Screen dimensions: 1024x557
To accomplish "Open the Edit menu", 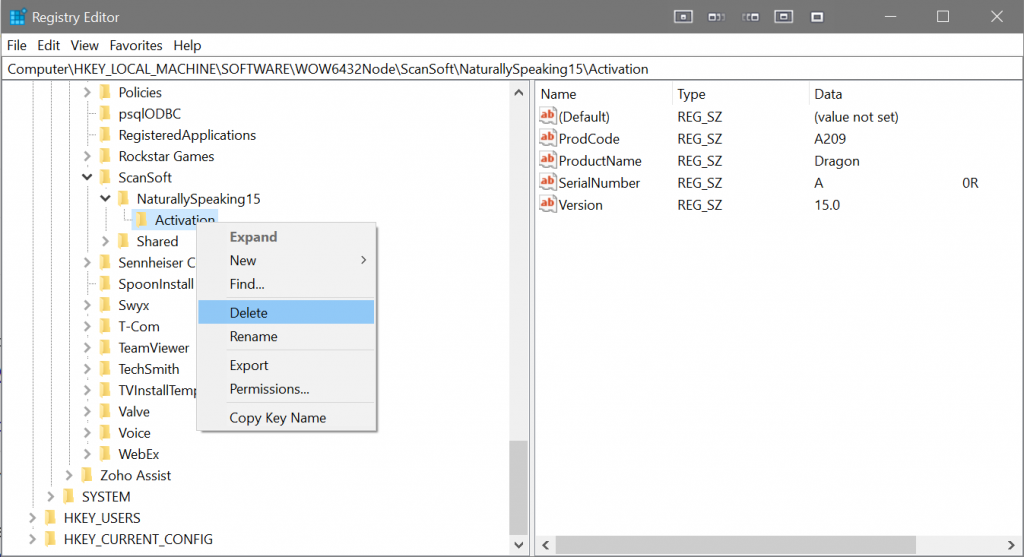I will point(48,45).
